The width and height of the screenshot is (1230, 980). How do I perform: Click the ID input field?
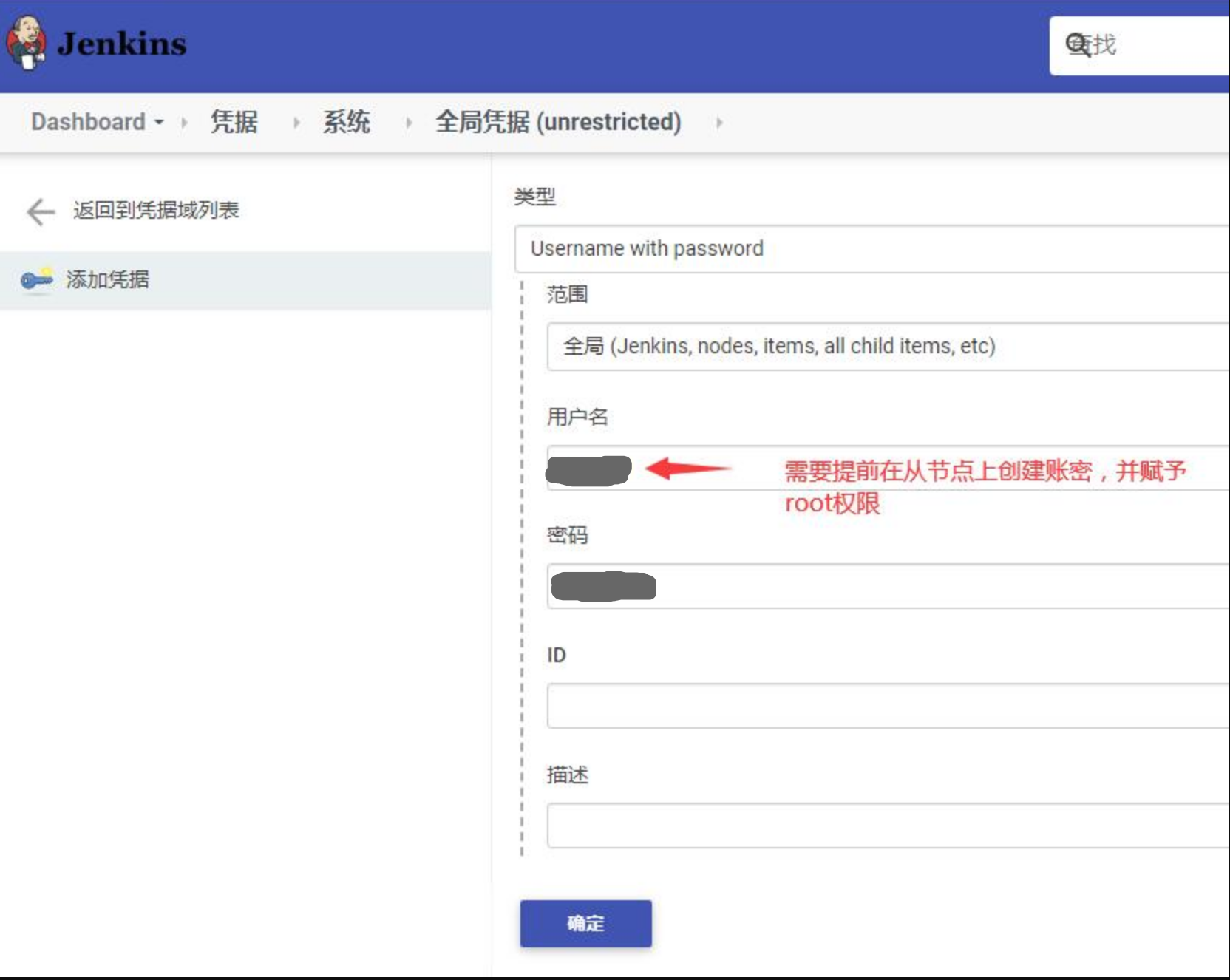(888, 706)
